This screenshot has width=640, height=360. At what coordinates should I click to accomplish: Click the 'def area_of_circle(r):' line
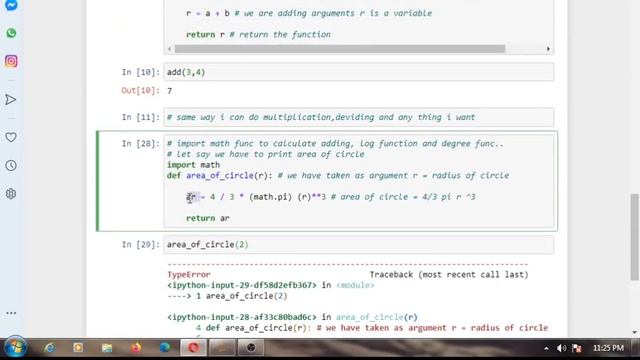[x=220, y=176]
